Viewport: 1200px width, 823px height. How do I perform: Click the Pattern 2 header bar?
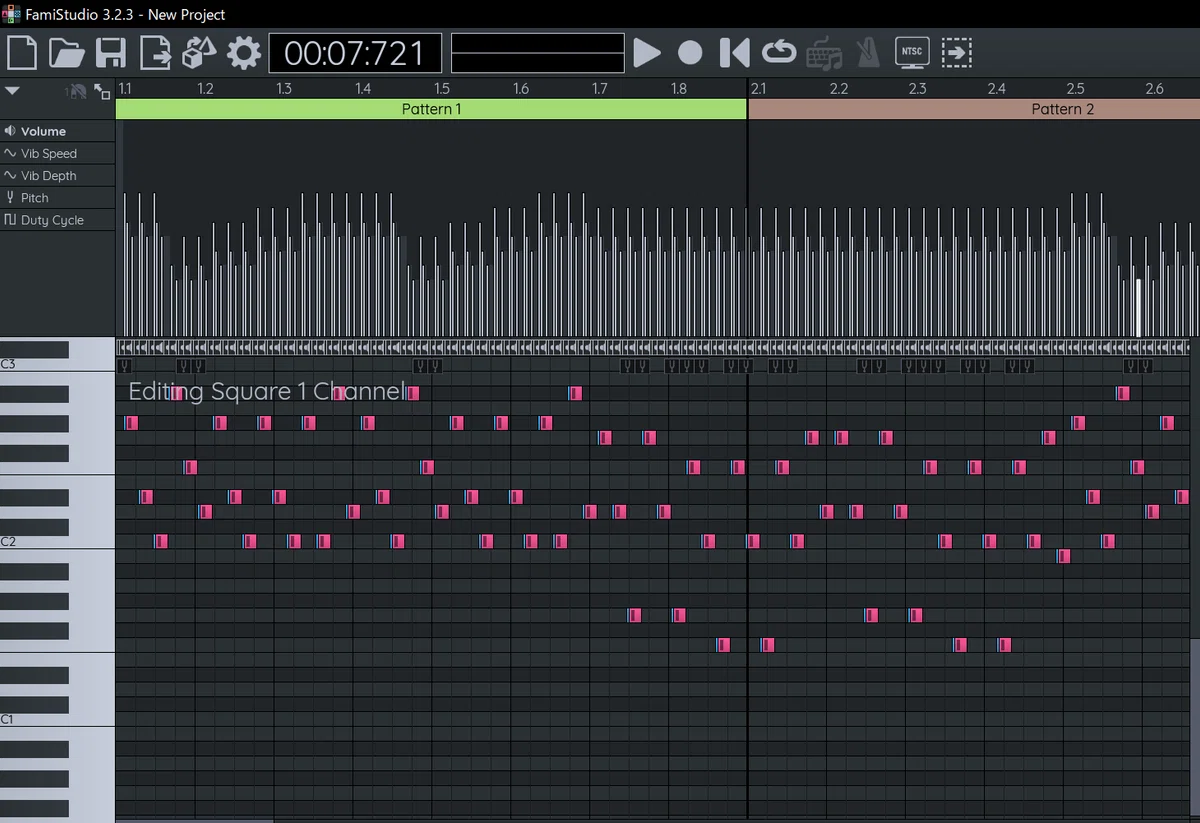coord(974,109)
